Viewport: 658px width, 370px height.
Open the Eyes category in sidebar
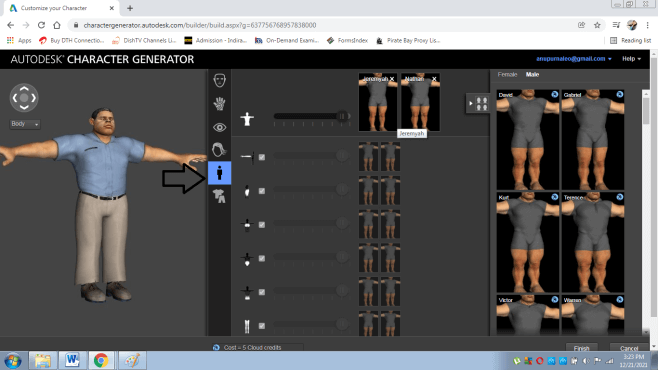pos(219,127)
